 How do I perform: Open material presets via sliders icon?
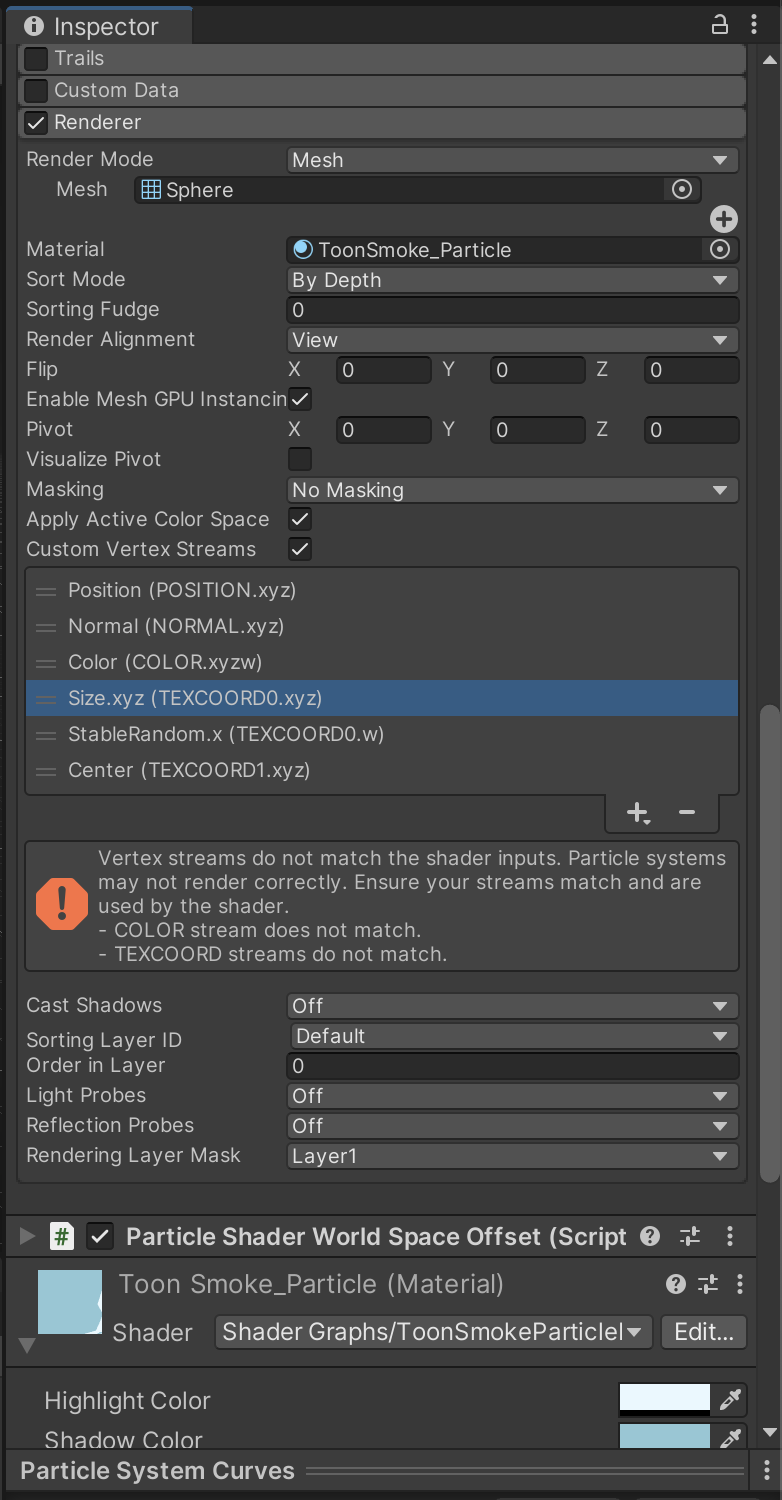(x=710, y=1284)
